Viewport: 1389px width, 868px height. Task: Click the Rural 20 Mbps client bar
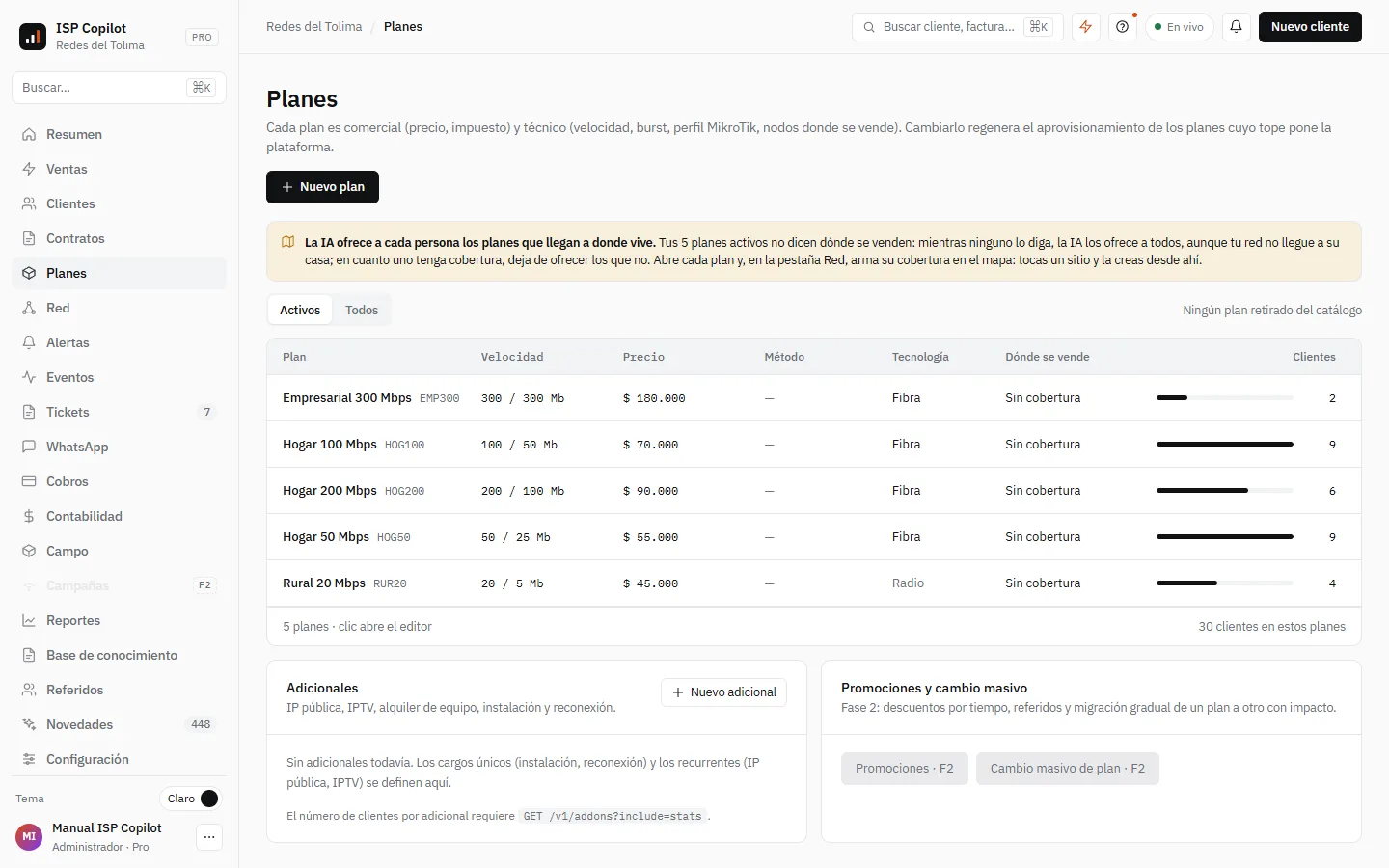(1224, 583)
